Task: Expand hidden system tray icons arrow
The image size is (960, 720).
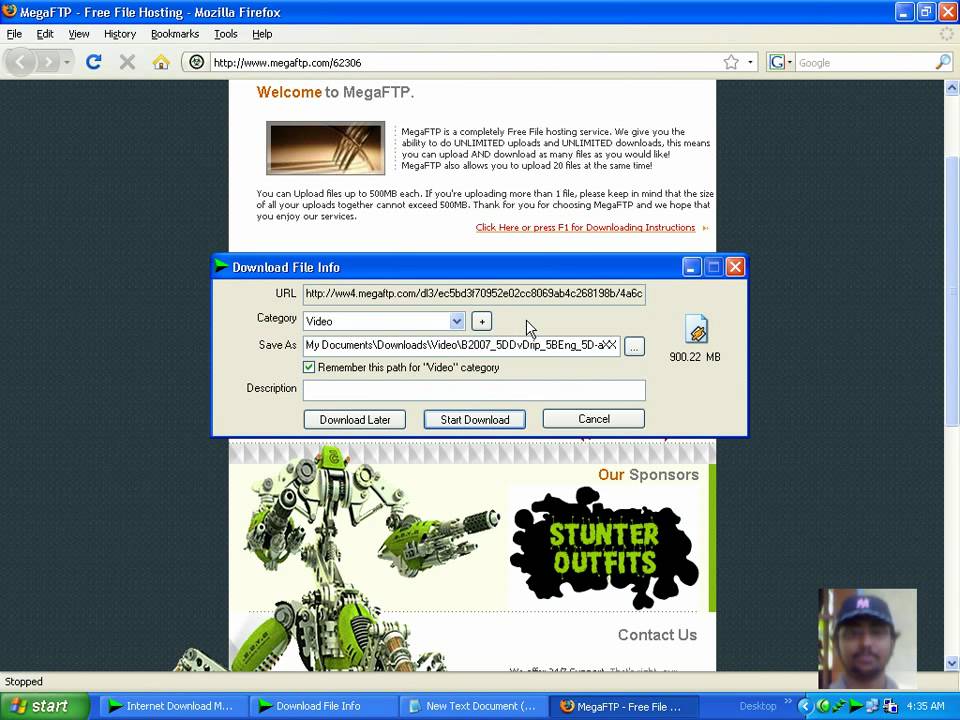Action: click(x=804, y=707)
